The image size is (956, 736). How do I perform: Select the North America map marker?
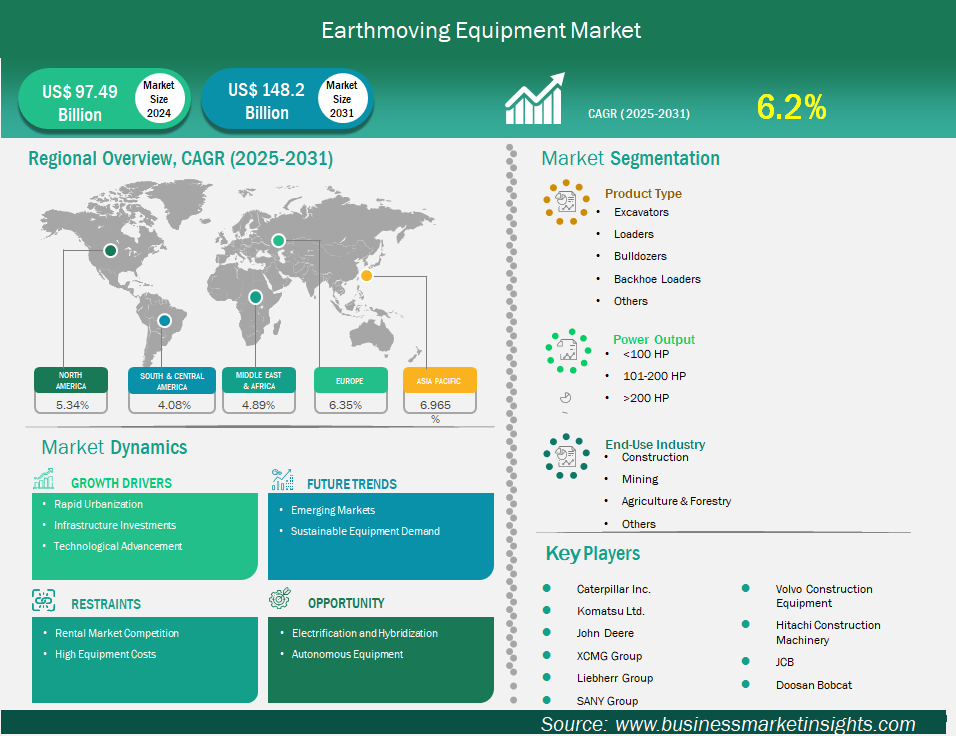coord(110,251)
